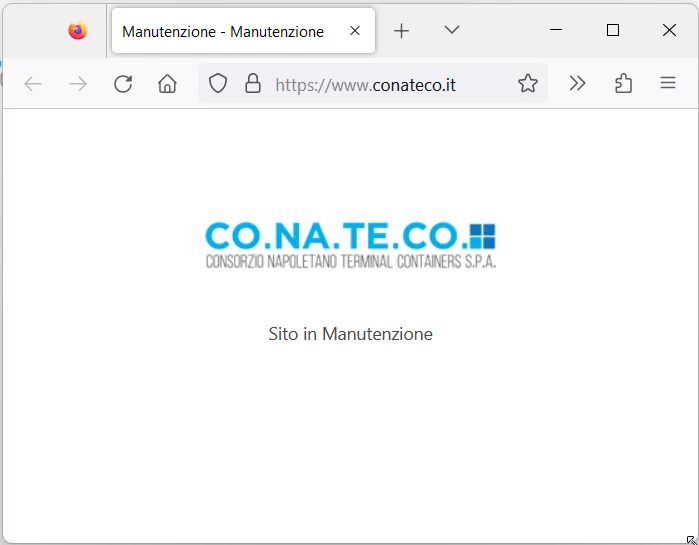Reload the current page
The width and height of the screenshot is (699, 545).
123,84
